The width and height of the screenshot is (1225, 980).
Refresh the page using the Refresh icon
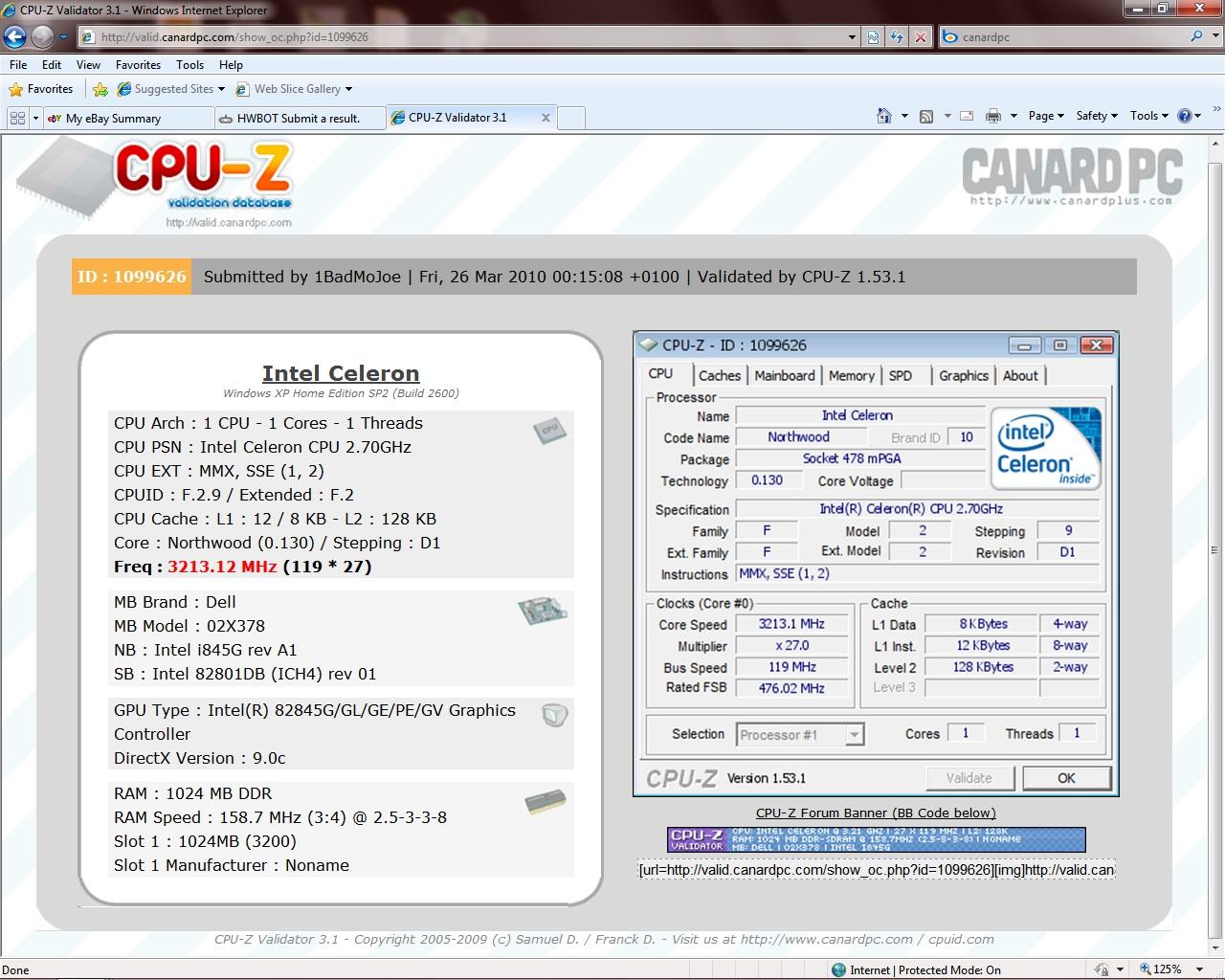897,37
